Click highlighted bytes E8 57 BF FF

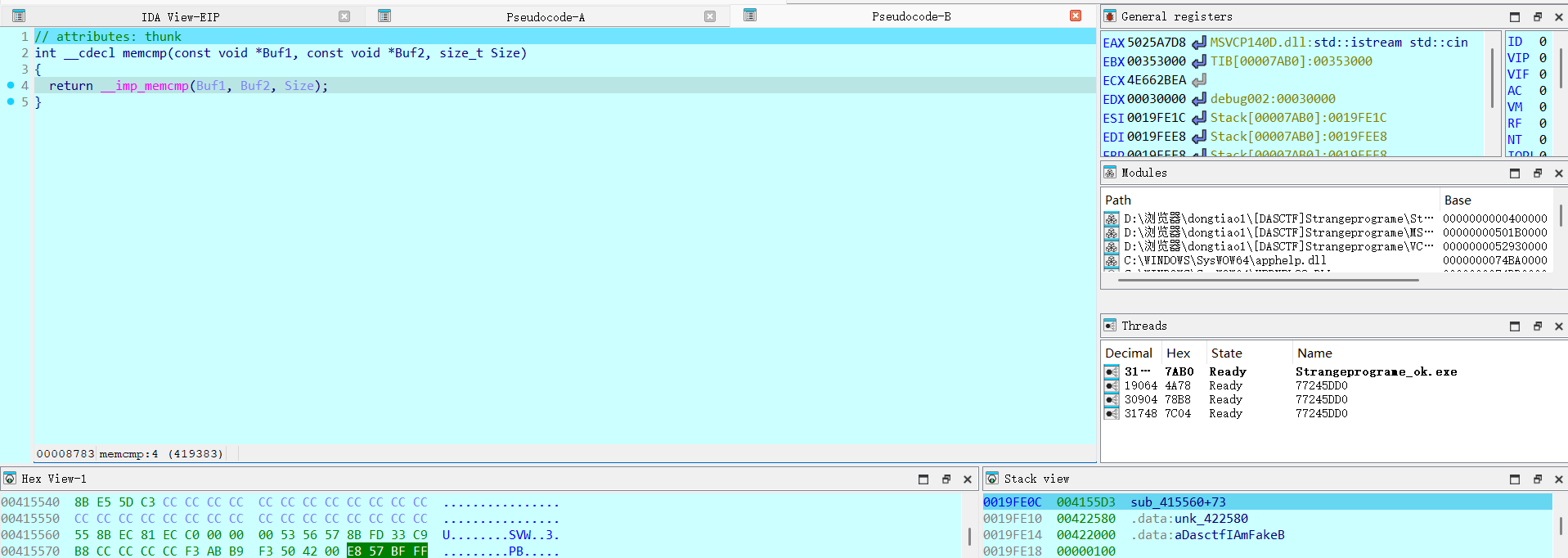387,551
